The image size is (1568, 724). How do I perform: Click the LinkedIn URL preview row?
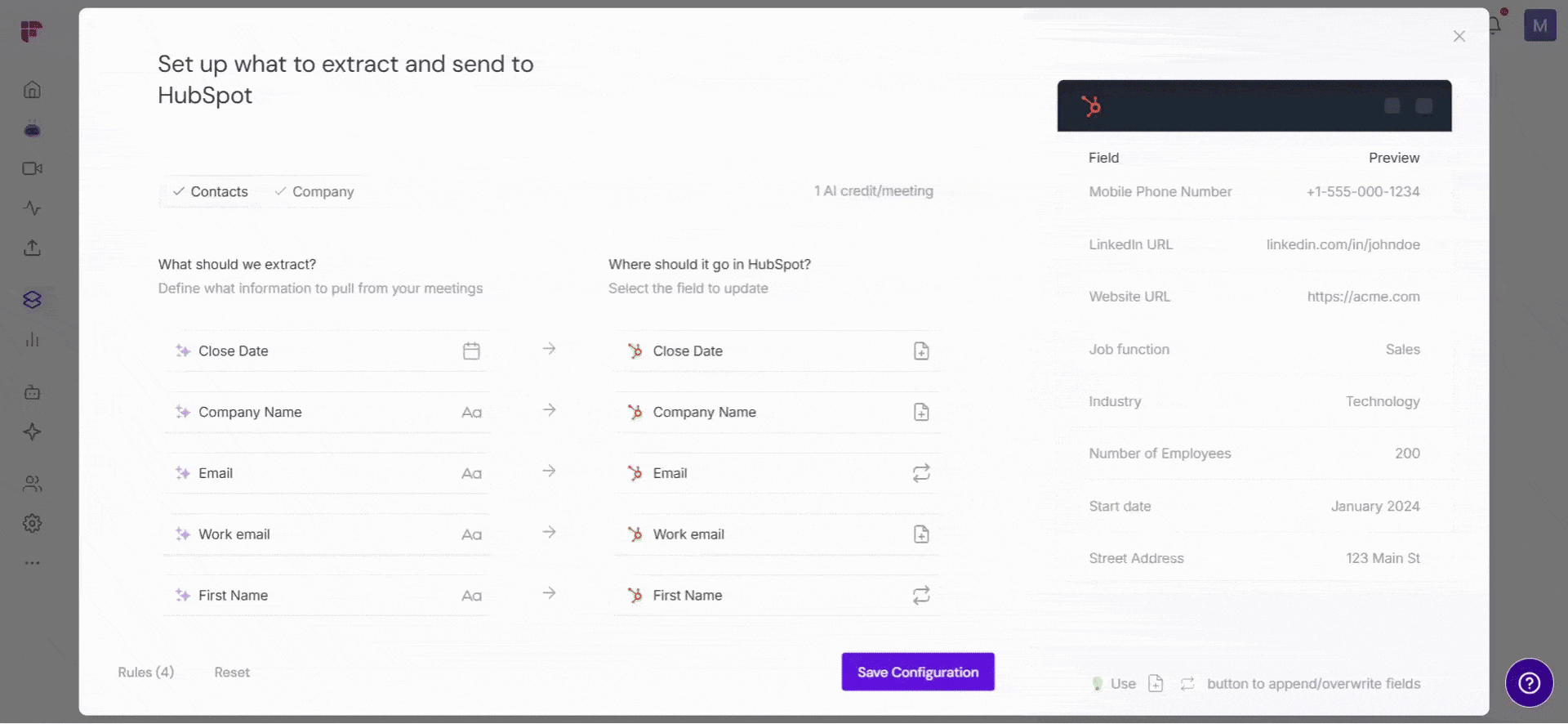1254,244
